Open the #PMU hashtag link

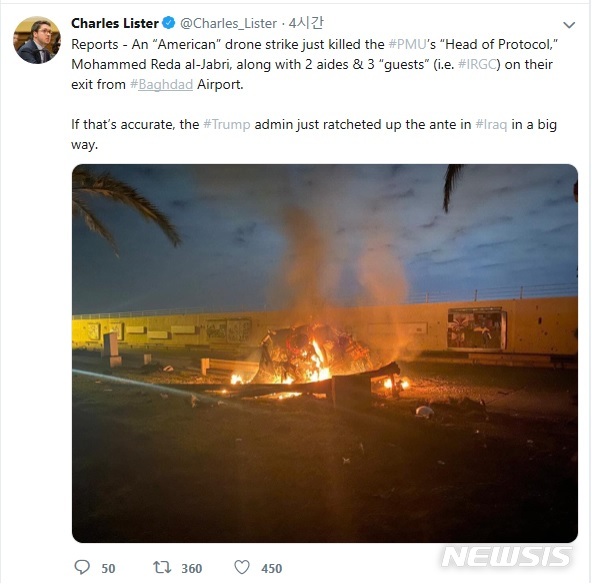[407, 45]
